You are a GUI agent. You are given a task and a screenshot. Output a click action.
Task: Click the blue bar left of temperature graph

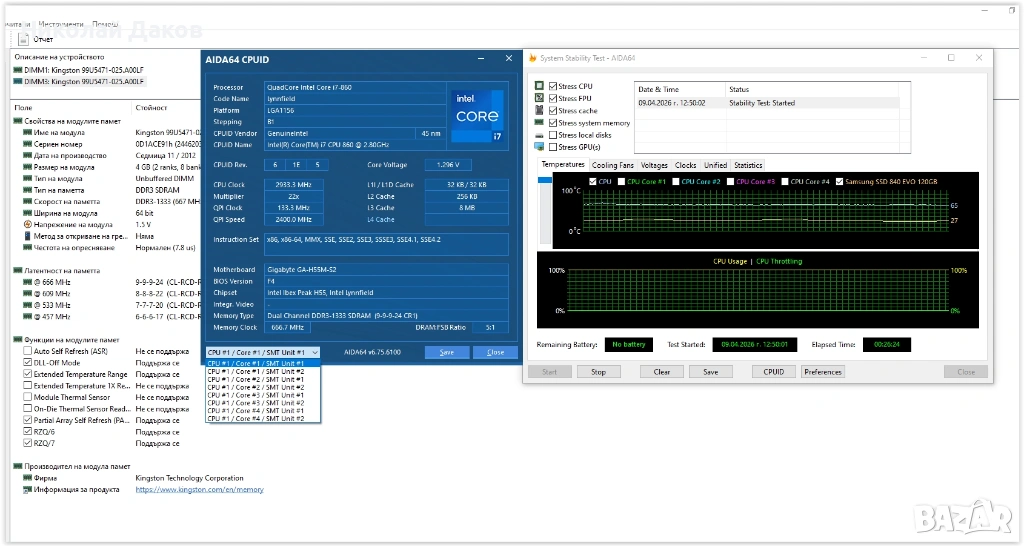pos(545,180)
